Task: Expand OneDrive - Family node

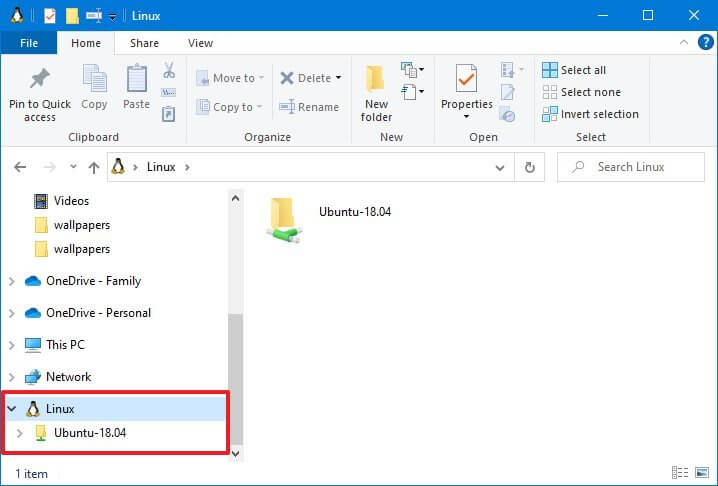Action: [x=12, y=281]
